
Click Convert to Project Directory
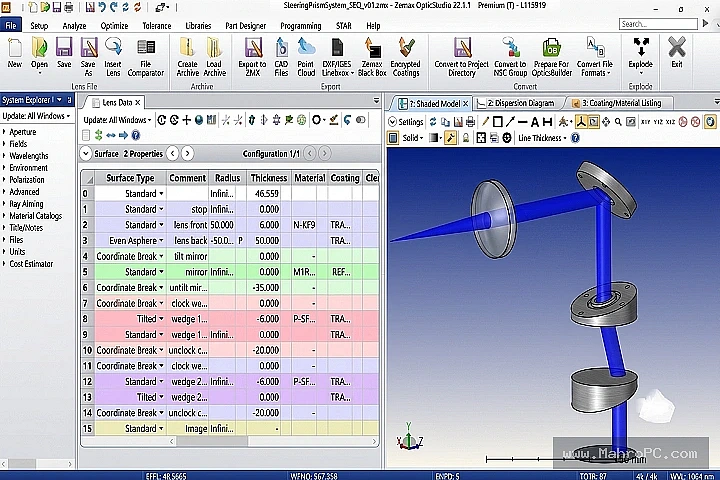(461, 57)
